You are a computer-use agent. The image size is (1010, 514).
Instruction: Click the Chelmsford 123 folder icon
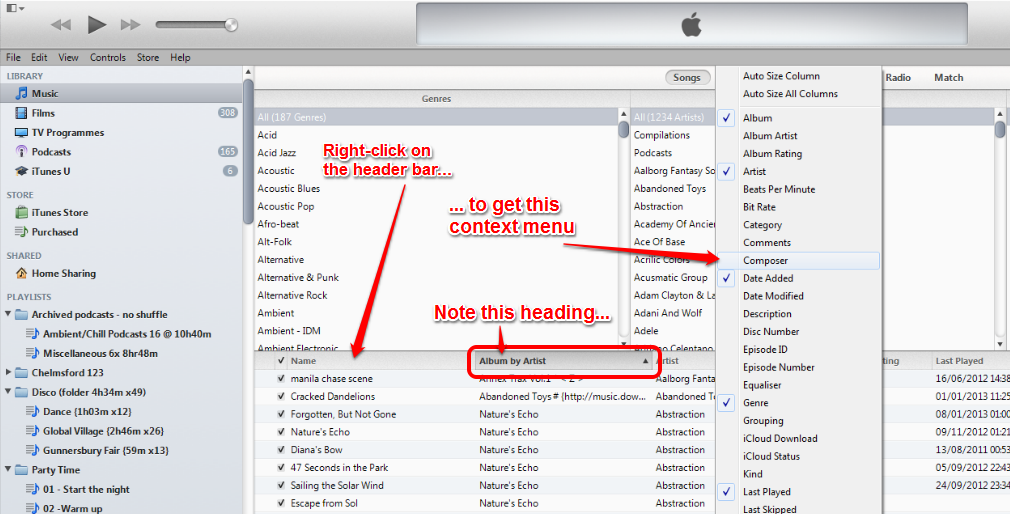21,372
